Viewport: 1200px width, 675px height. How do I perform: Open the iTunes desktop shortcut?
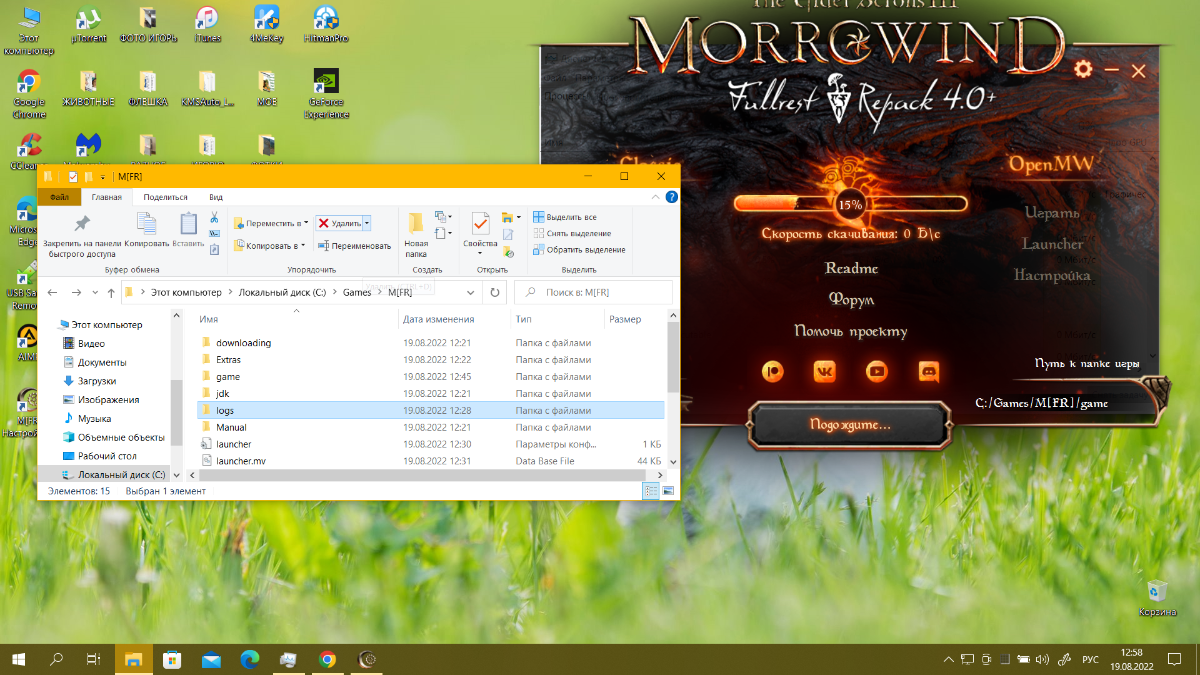click(207, 25)
